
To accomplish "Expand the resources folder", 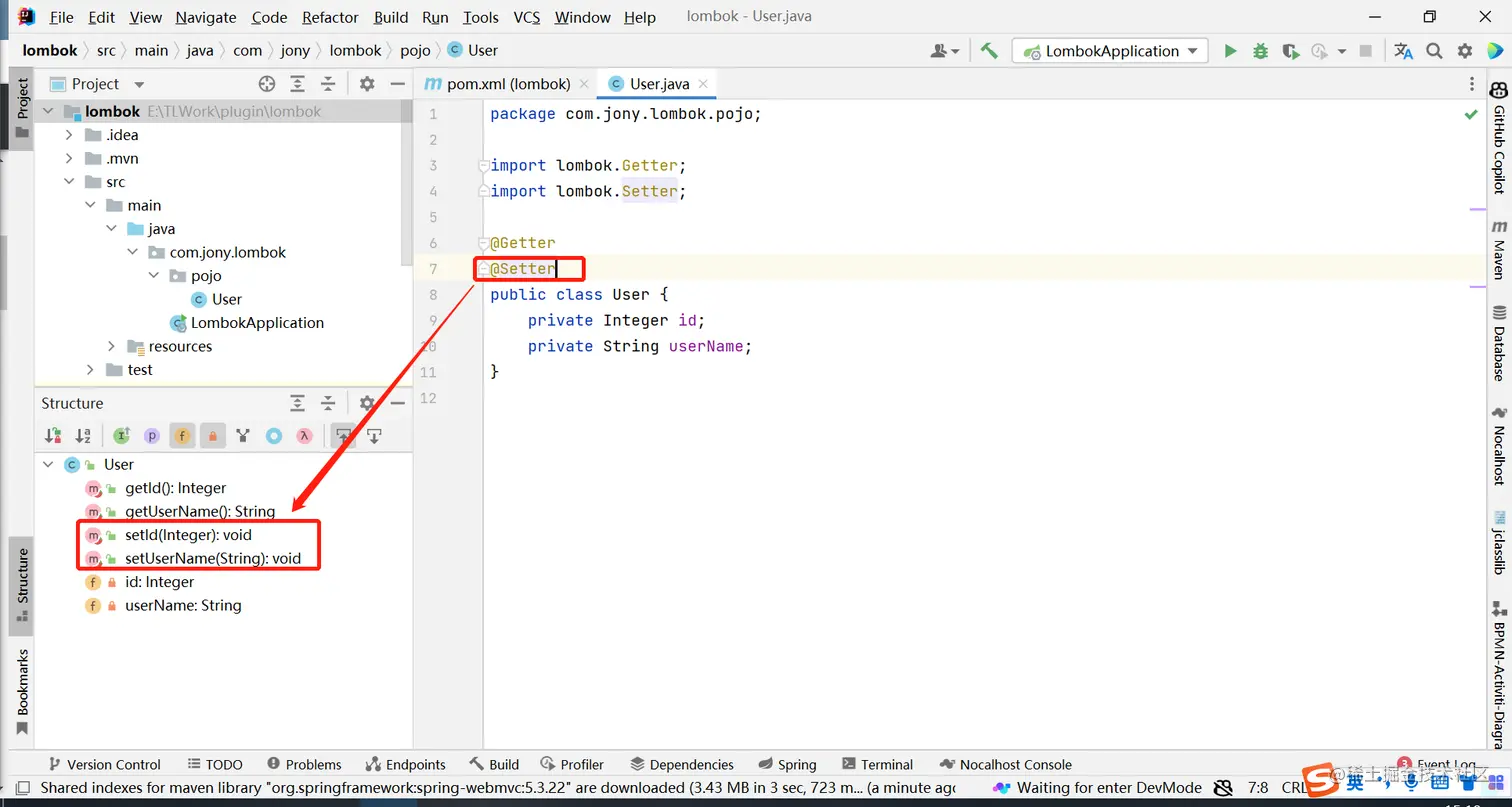I will click(x=111, y=346).
